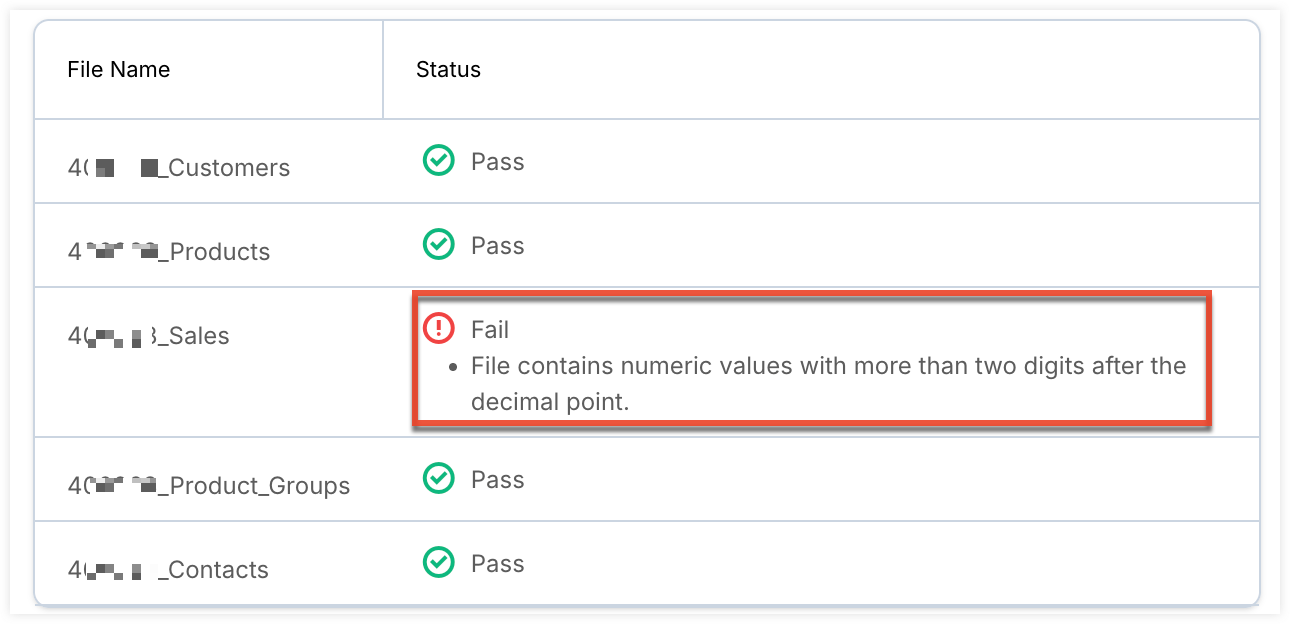Click the Pass status in Contacts row
The height and width of the screenshot is (624, 1290).
[497, 564]
